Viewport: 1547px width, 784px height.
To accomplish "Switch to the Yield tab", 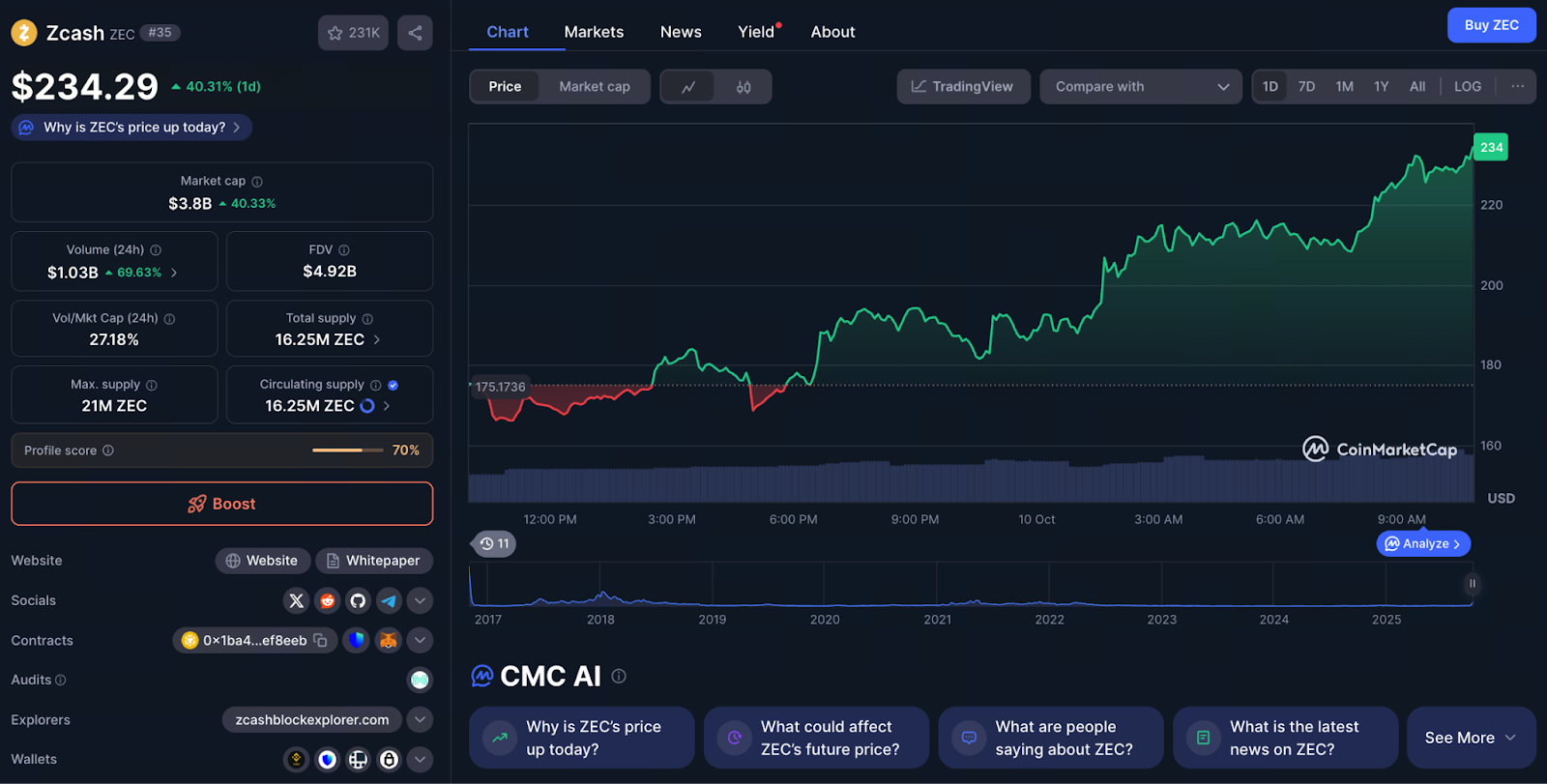I will point(756,32).
